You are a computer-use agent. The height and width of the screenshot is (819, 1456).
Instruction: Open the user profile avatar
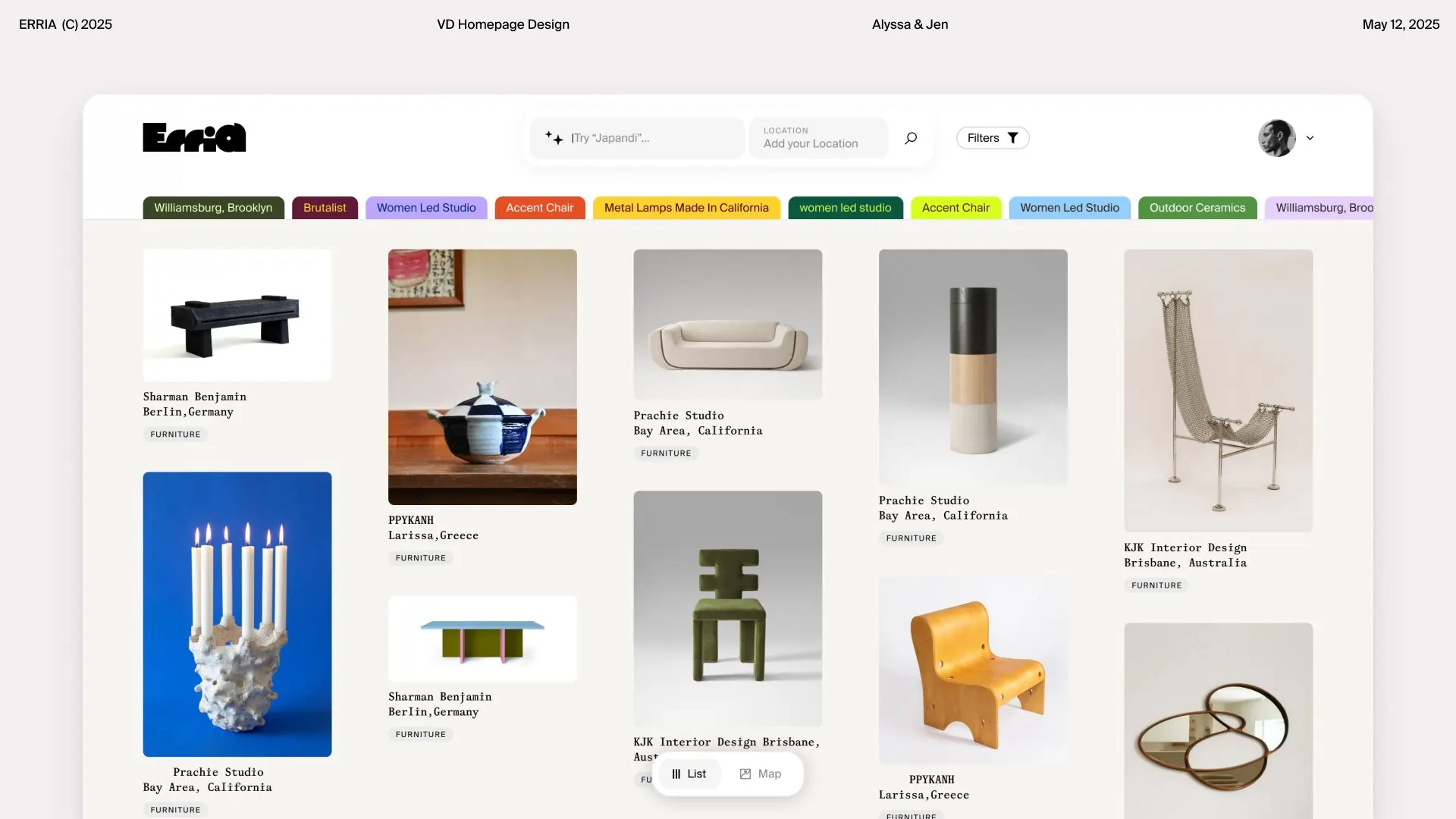click(x=1276, y=138)
